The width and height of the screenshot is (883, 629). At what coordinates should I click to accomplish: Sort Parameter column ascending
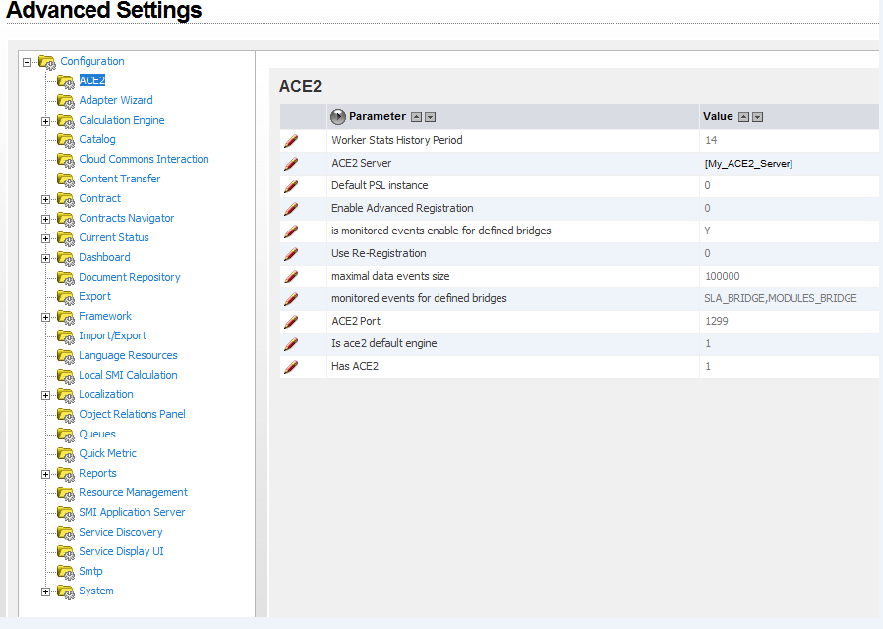click(417, 117)
